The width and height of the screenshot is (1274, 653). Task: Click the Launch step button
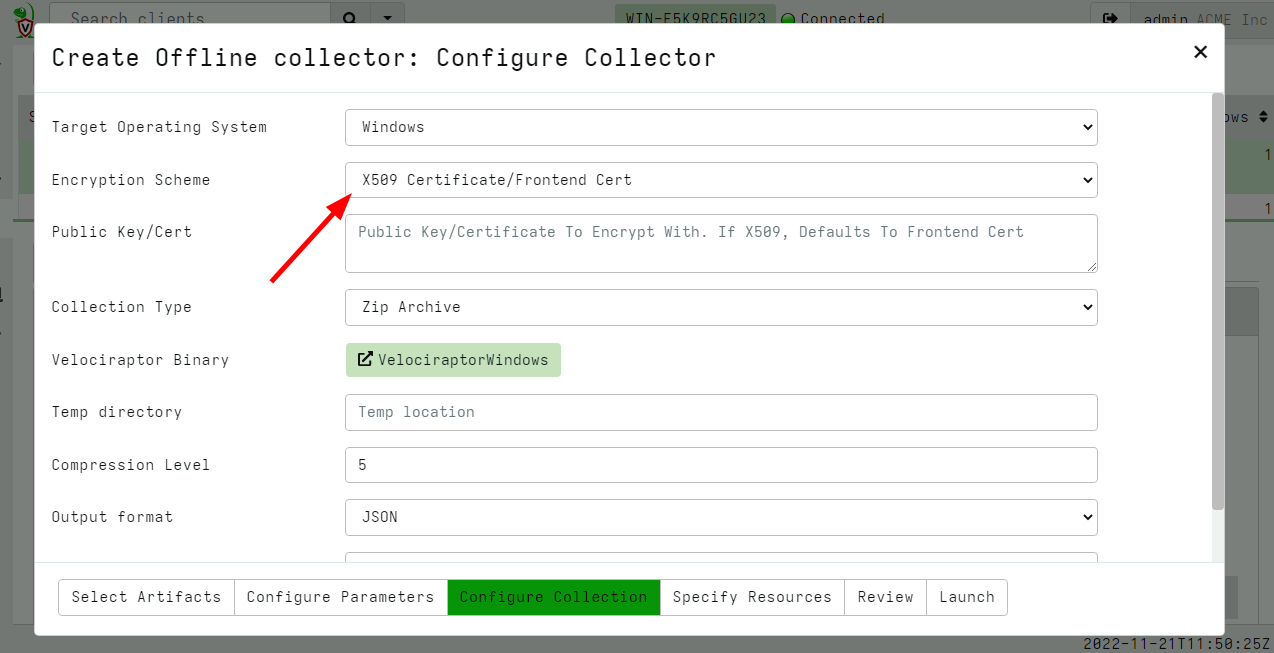point(966,597)
